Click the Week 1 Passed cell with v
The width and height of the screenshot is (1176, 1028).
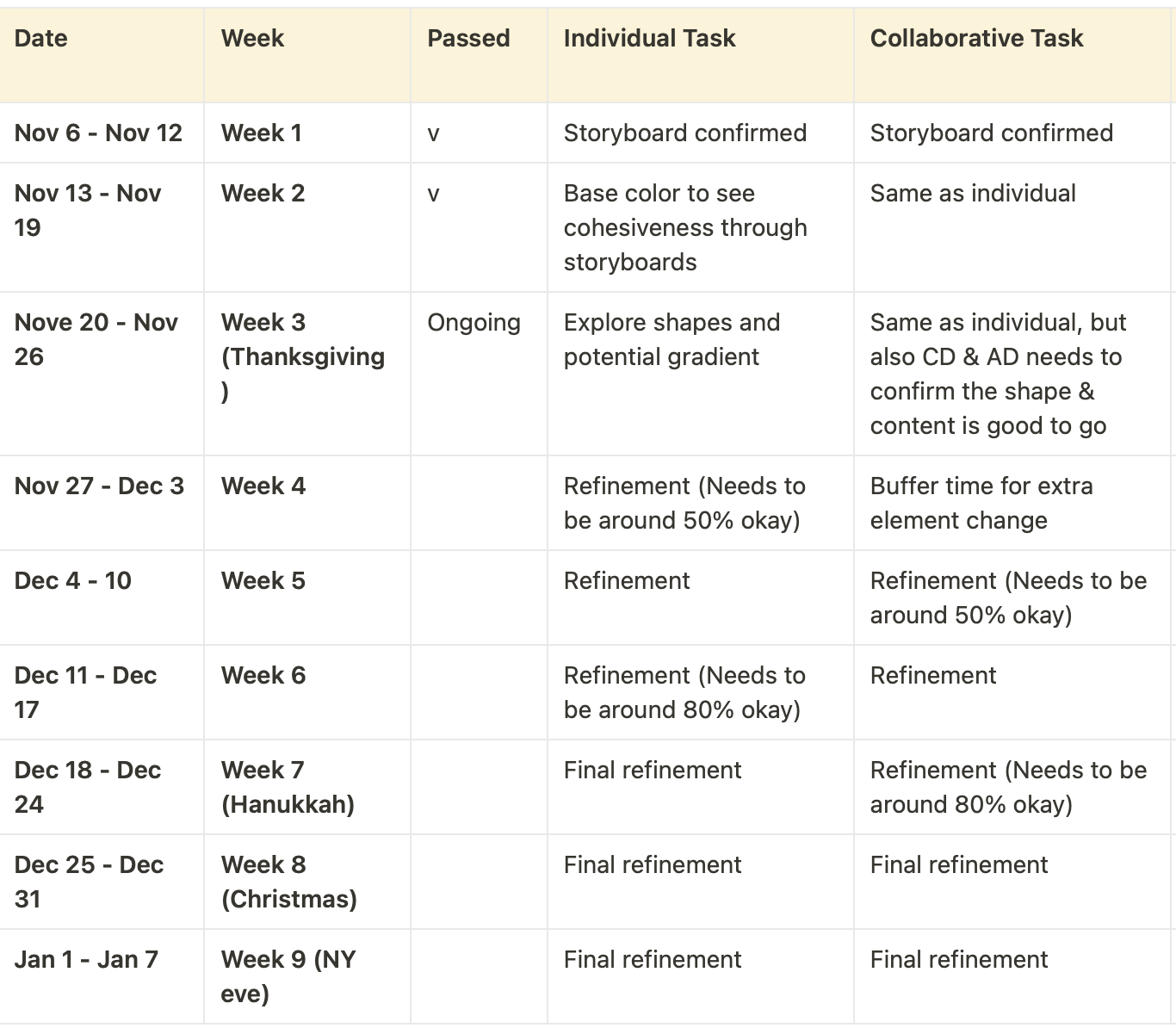[x=479, y=133]
